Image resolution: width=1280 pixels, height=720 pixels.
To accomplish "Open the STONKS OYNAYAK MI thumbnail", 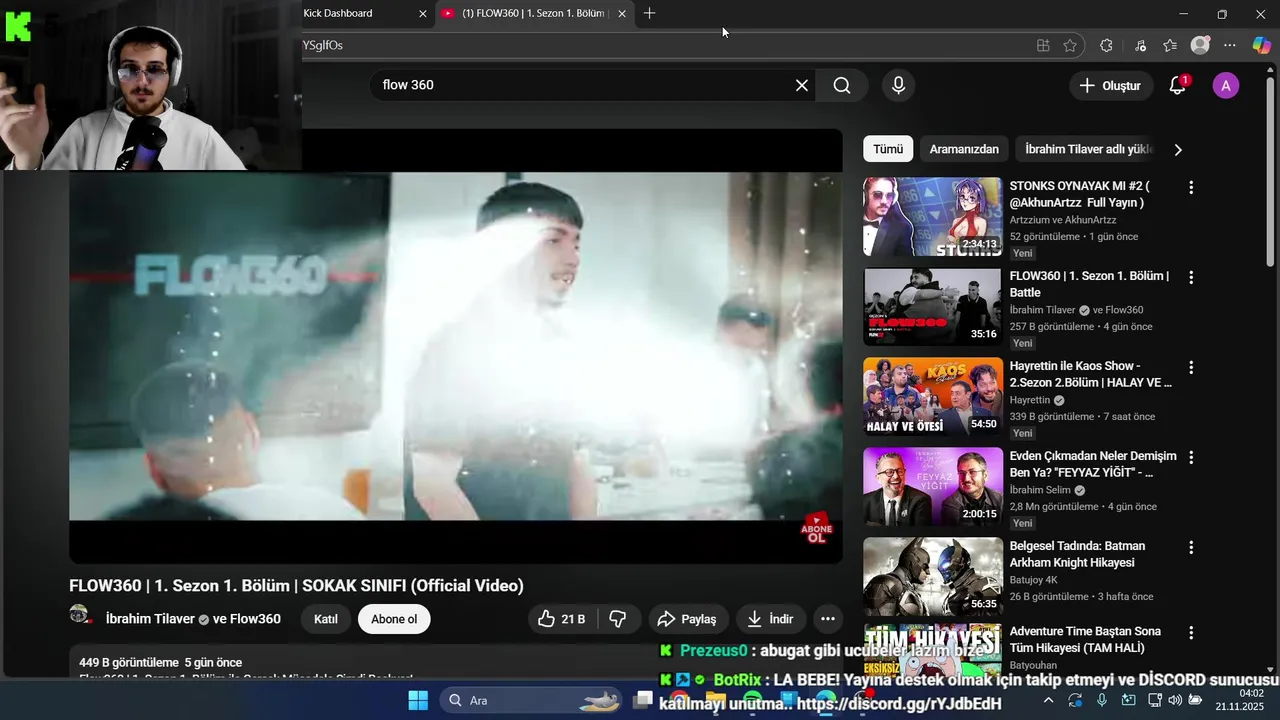I will click(932, 217).
